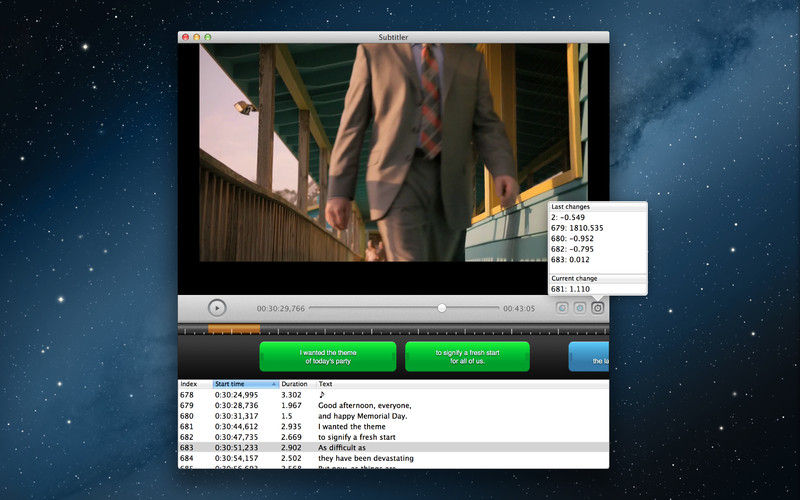Click the dimmed clock button beside 00:43:05

[562, 308]
